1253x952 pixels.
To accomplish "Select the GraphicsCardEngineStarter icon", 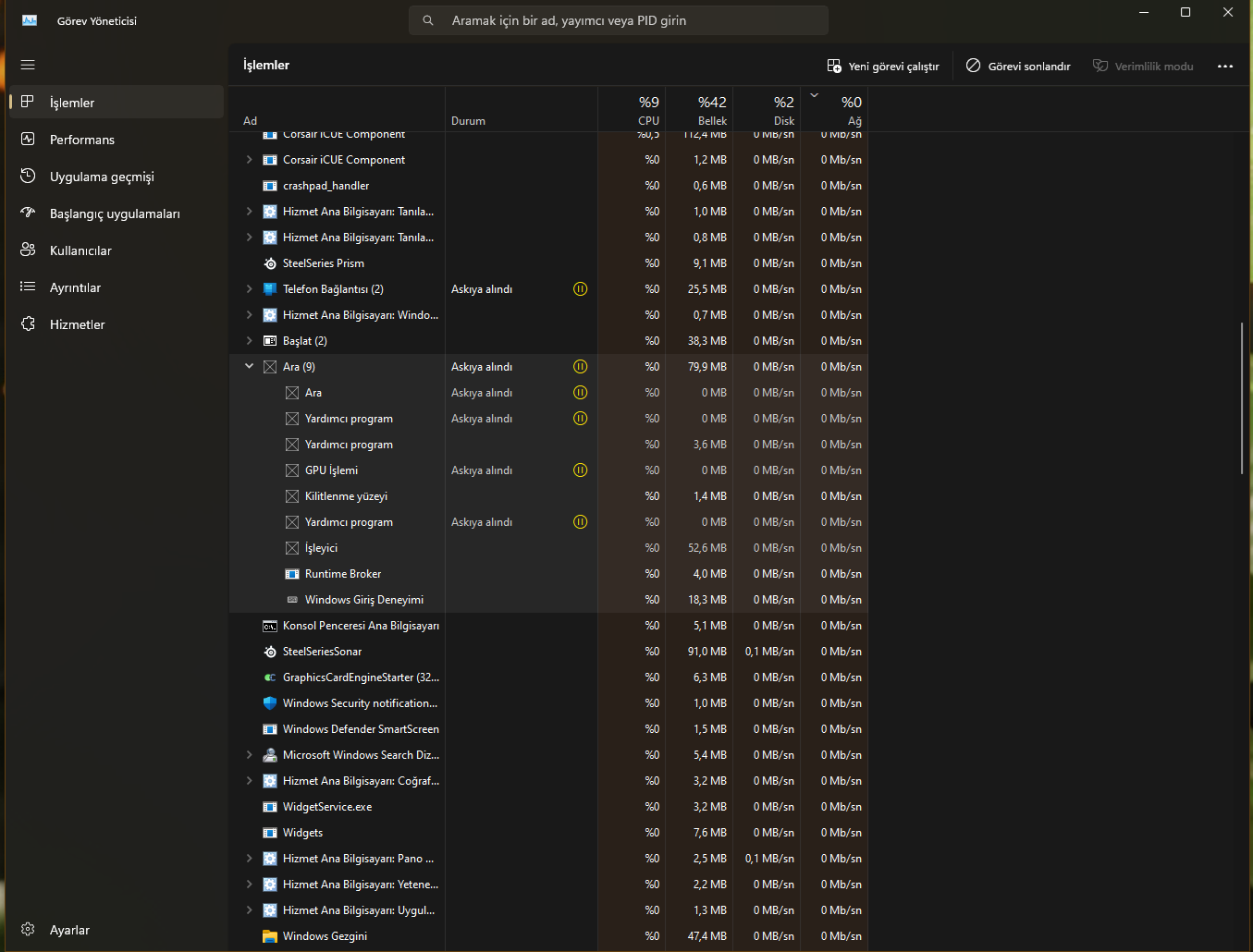I will (x=270, y=677).
